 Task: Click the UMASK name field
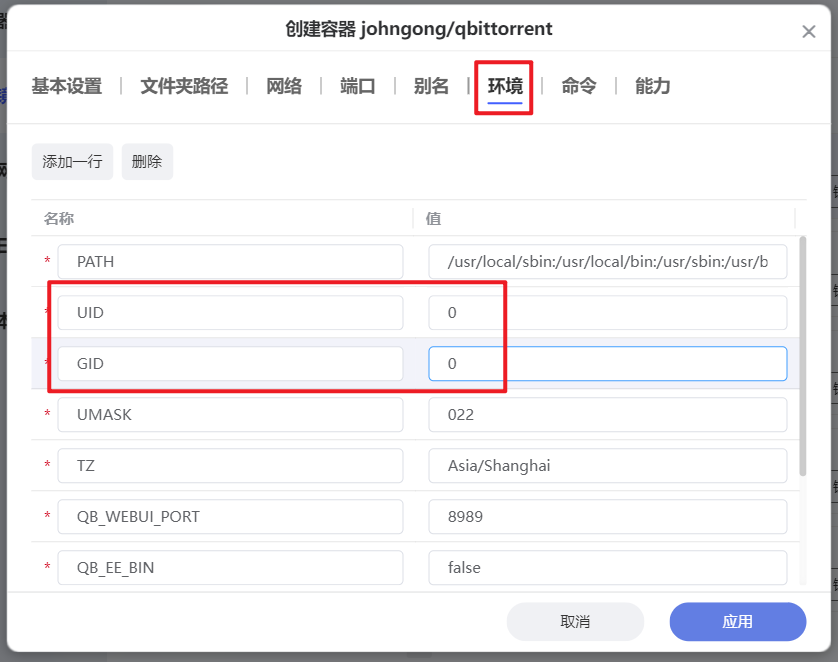tap(230, 415)
